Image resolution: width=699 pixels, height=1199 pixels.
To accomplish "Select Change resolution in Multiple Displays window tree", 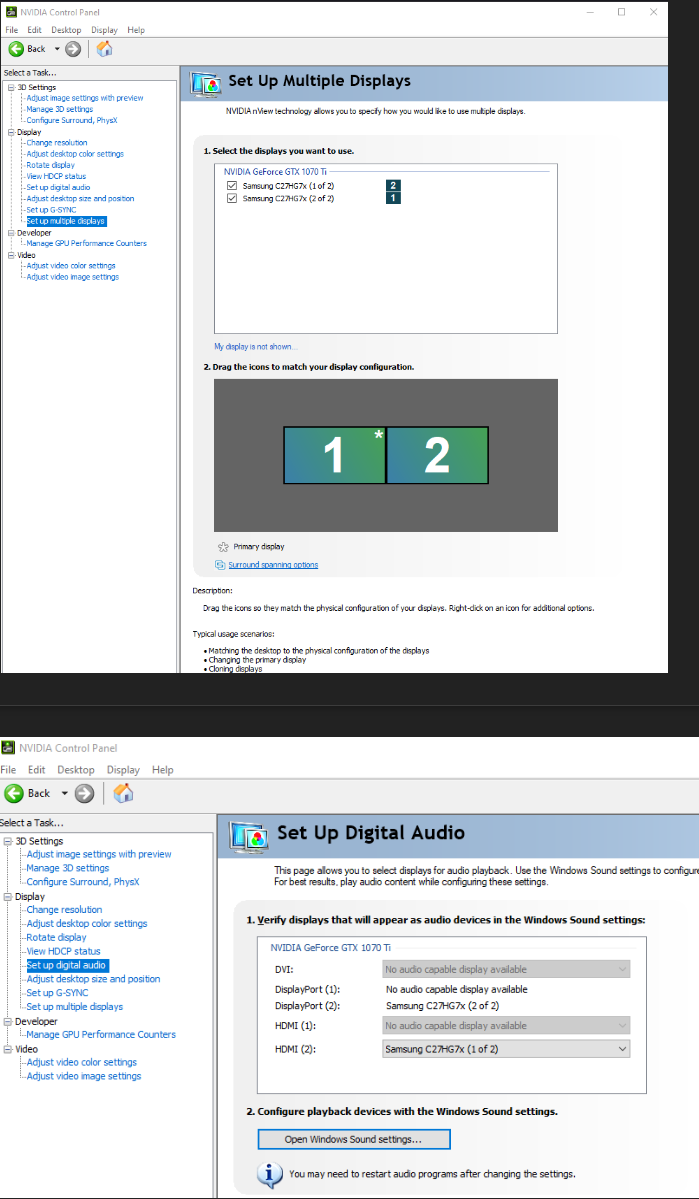I will click(57, 143).
